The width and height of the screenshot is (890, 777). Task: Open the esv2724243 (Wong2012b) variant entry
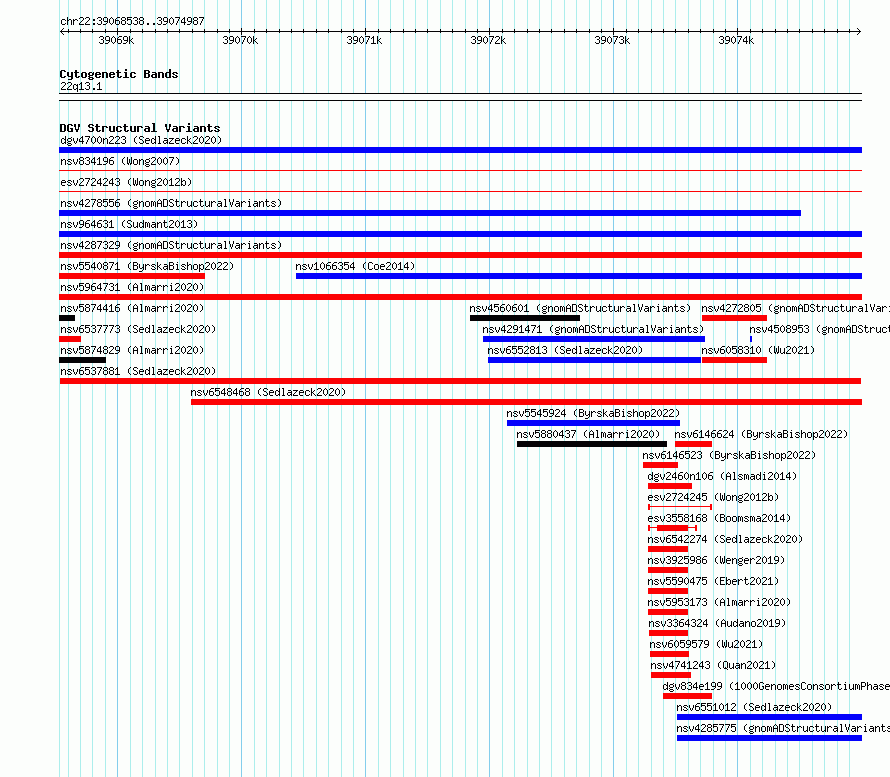(126, 182)
